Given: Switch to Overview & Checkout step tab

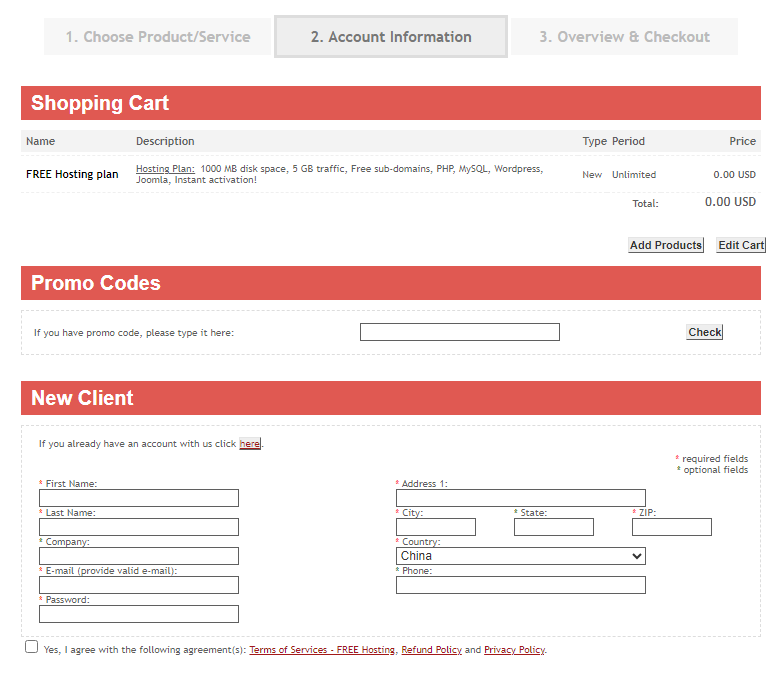Looking at the screenshot, I should tap(624, 37).
